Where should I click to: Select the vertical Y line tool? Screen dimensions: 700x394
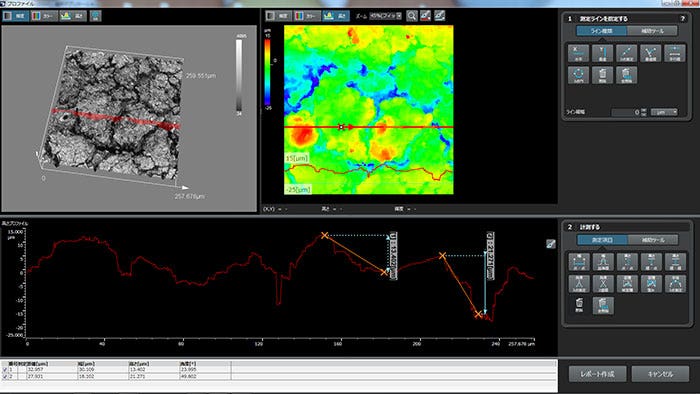click(602, 53)
